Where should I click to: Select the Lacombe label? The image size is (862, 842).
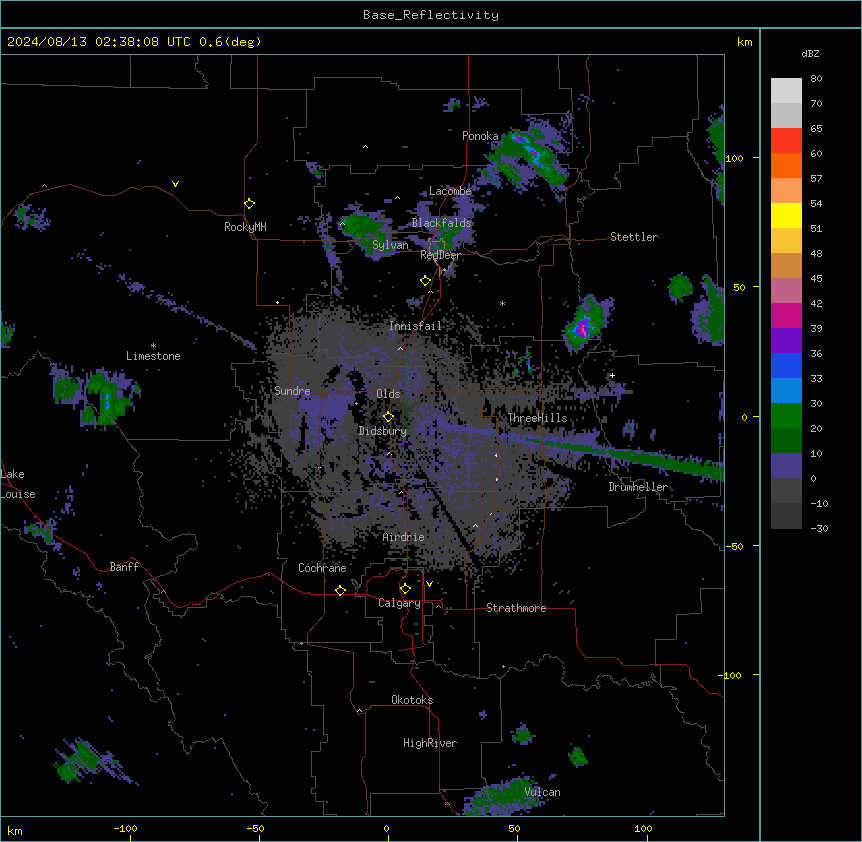[450, 191]
